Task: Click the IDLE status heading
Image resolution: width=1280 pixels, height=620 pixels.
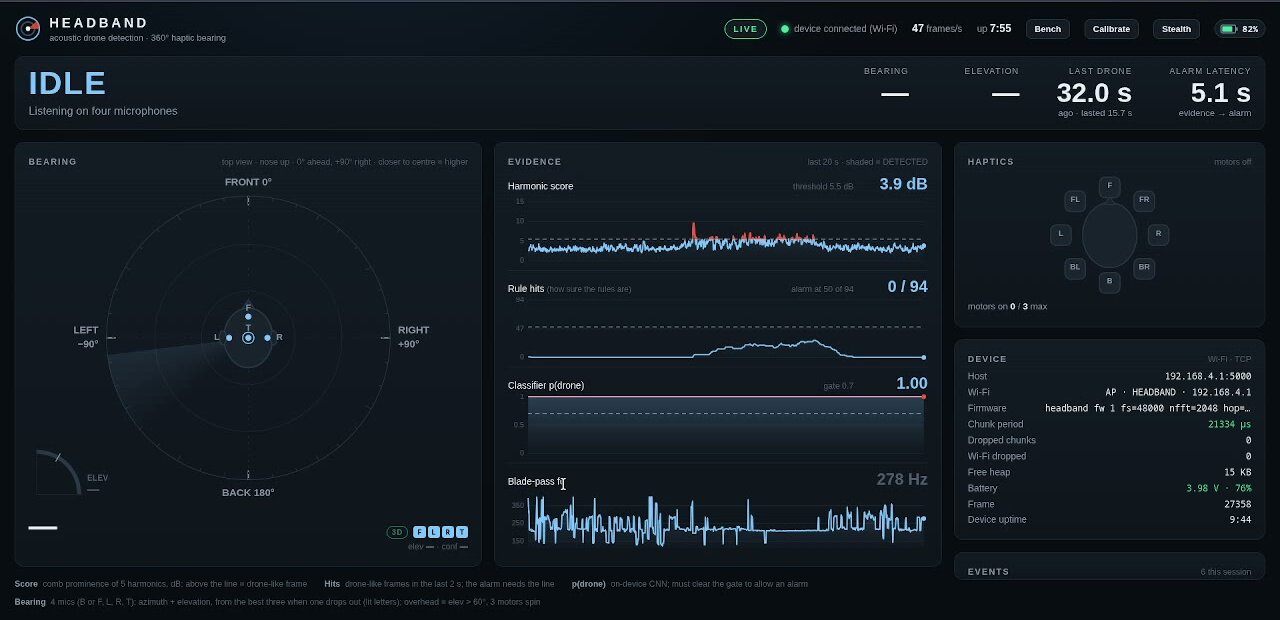Action: click(67, 83)
